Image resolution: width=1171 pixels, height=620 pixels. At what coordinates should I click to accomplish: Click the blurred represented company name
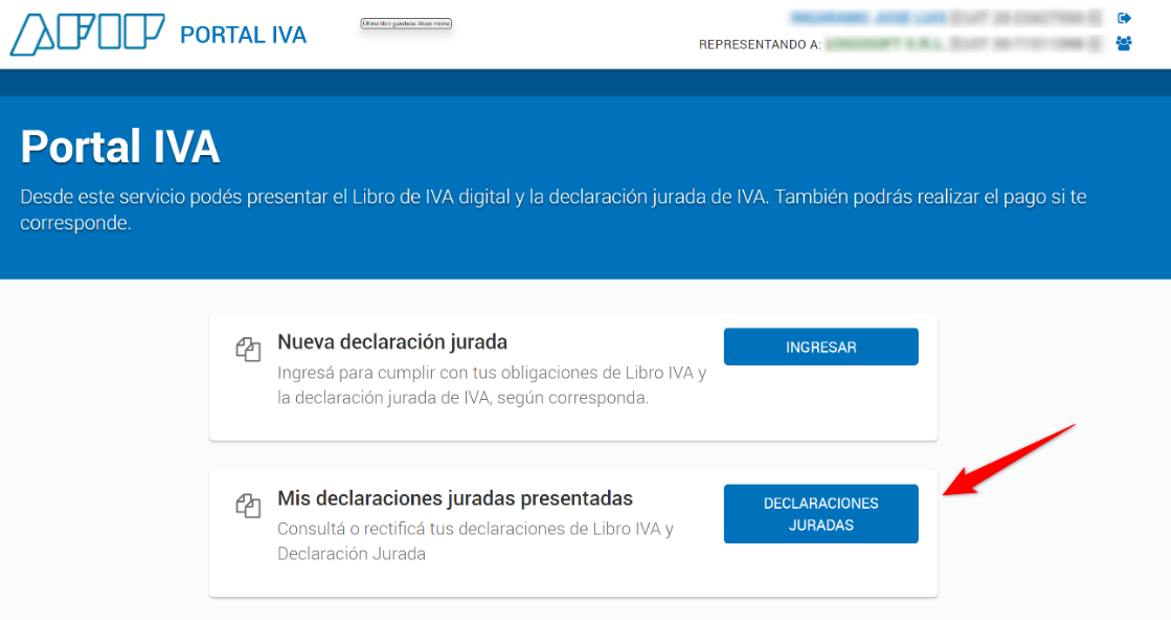click(x=885, y=45)
